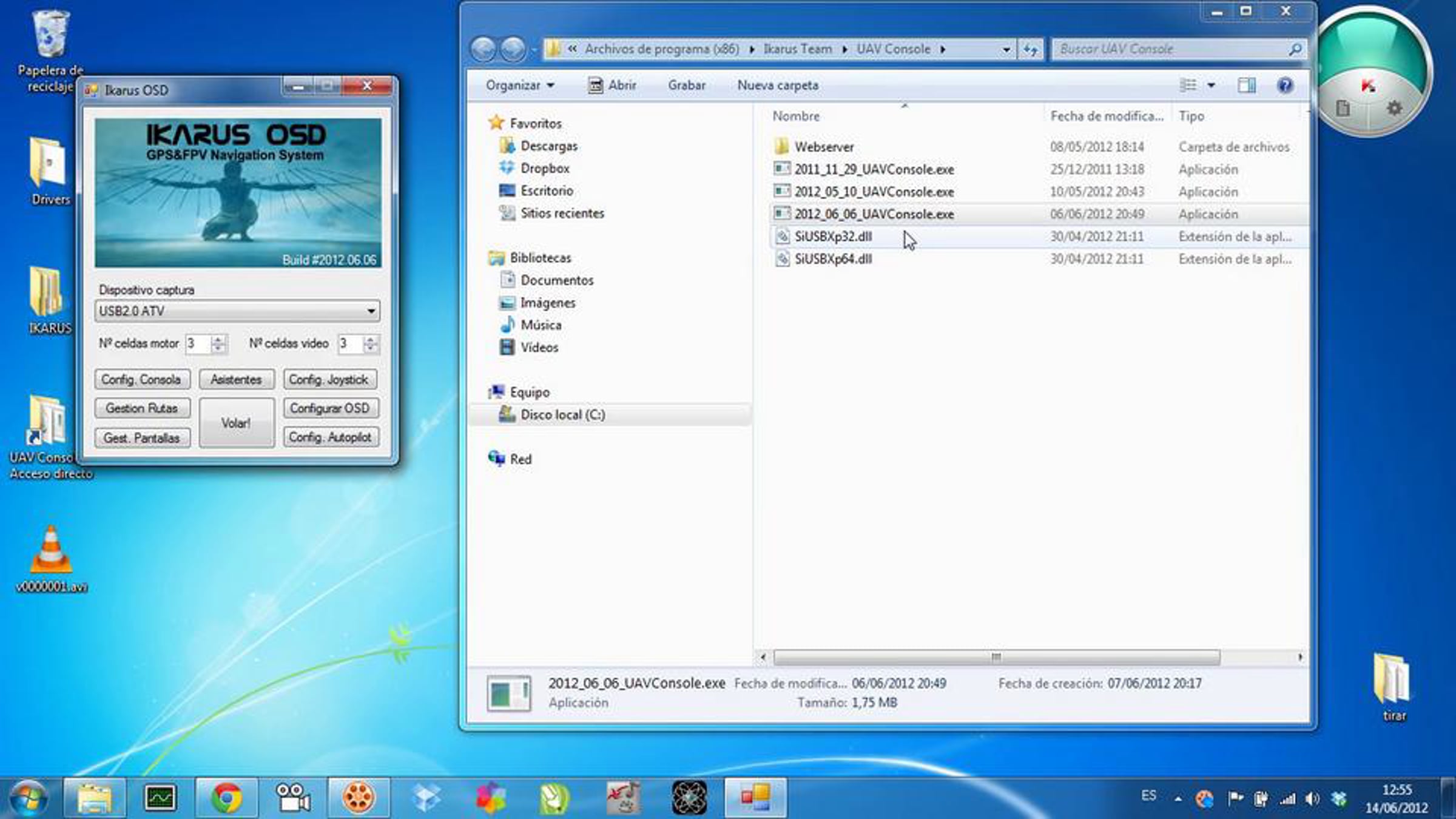Open Config. Joystick settings

[x=329, y=380]
